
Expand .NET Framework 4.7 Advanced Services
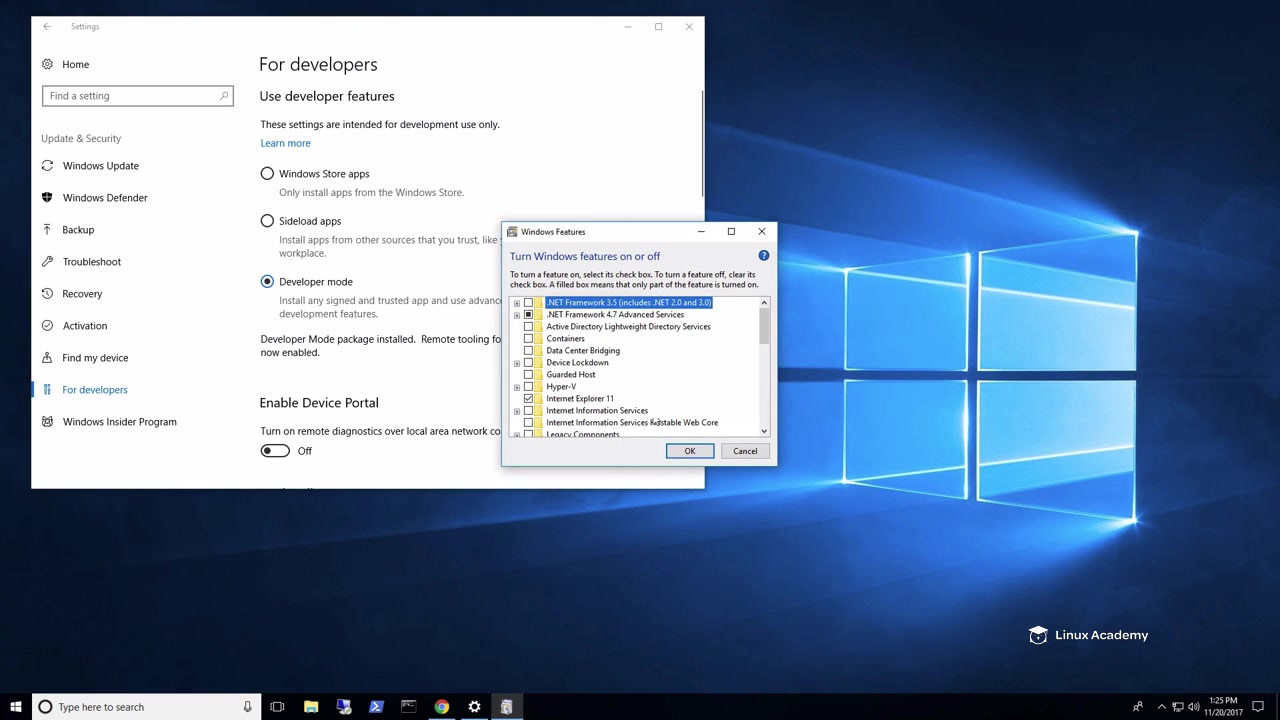click(x=517, y=315)
